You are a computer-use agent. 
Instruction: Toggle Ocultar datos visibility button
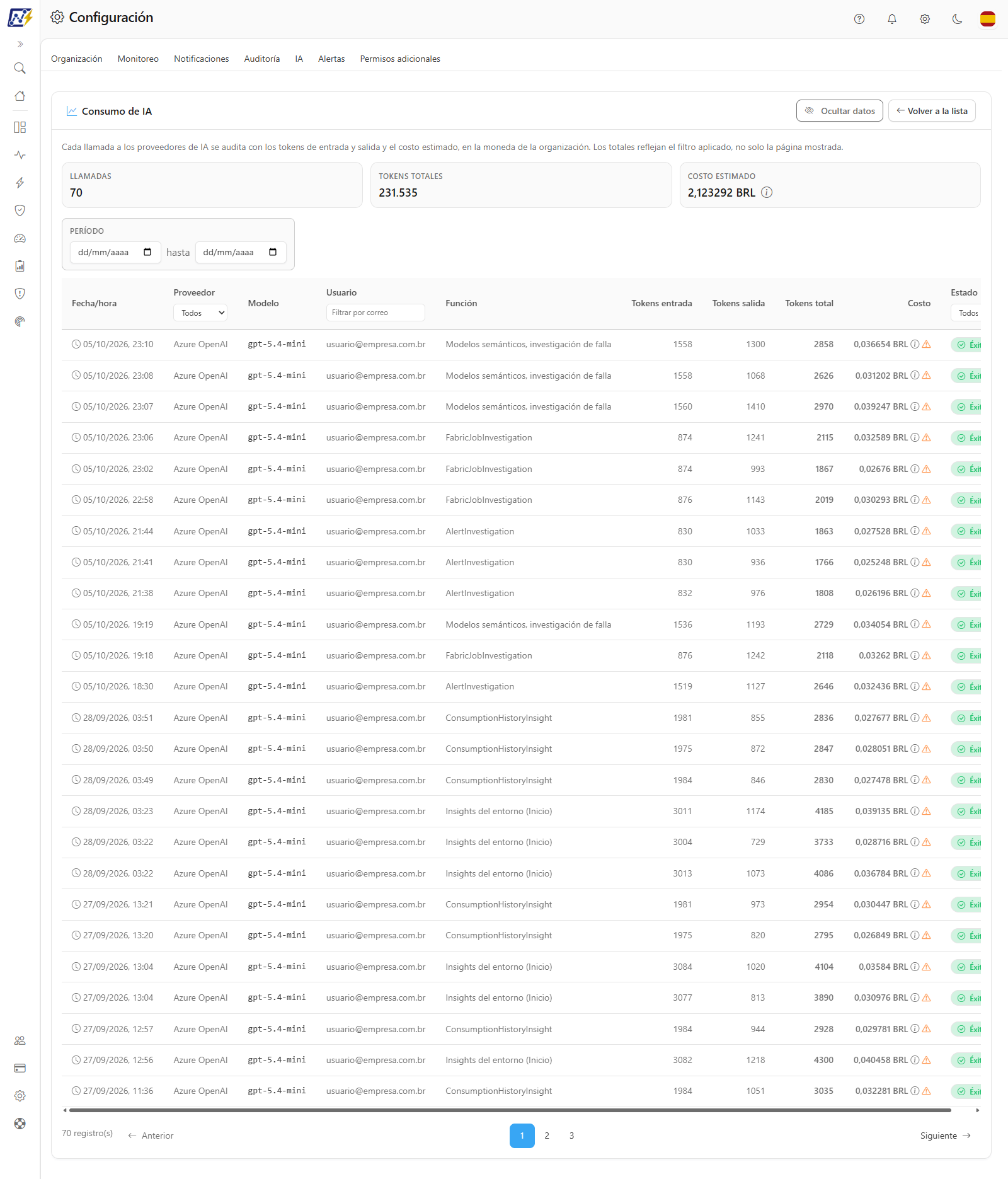(840, 111)
